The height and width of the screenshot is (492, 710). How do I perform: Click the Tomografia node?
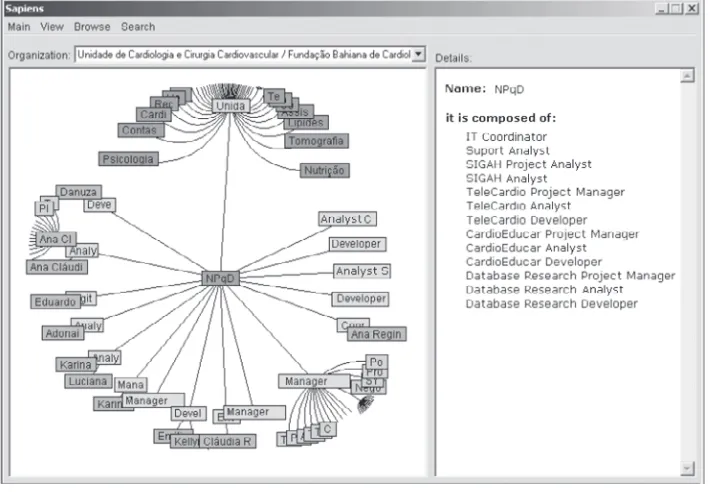point(317,141)
